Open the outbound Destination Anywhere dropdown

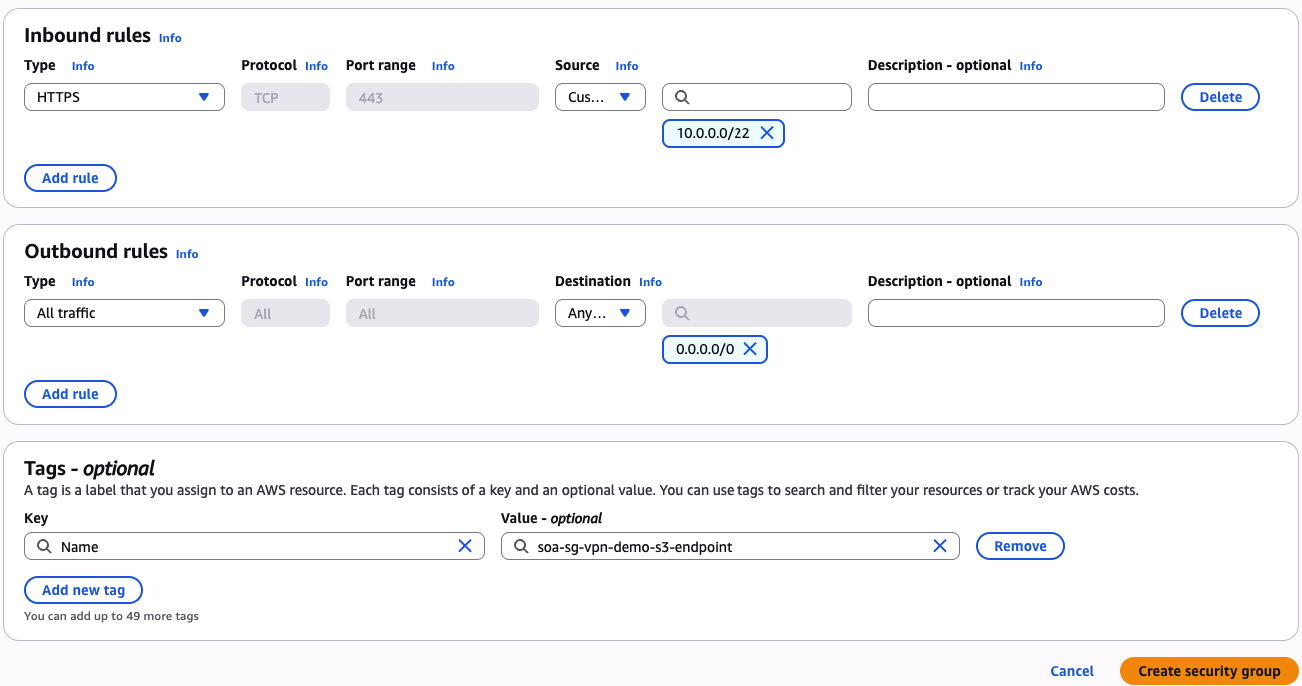click(x=600, y=313)
